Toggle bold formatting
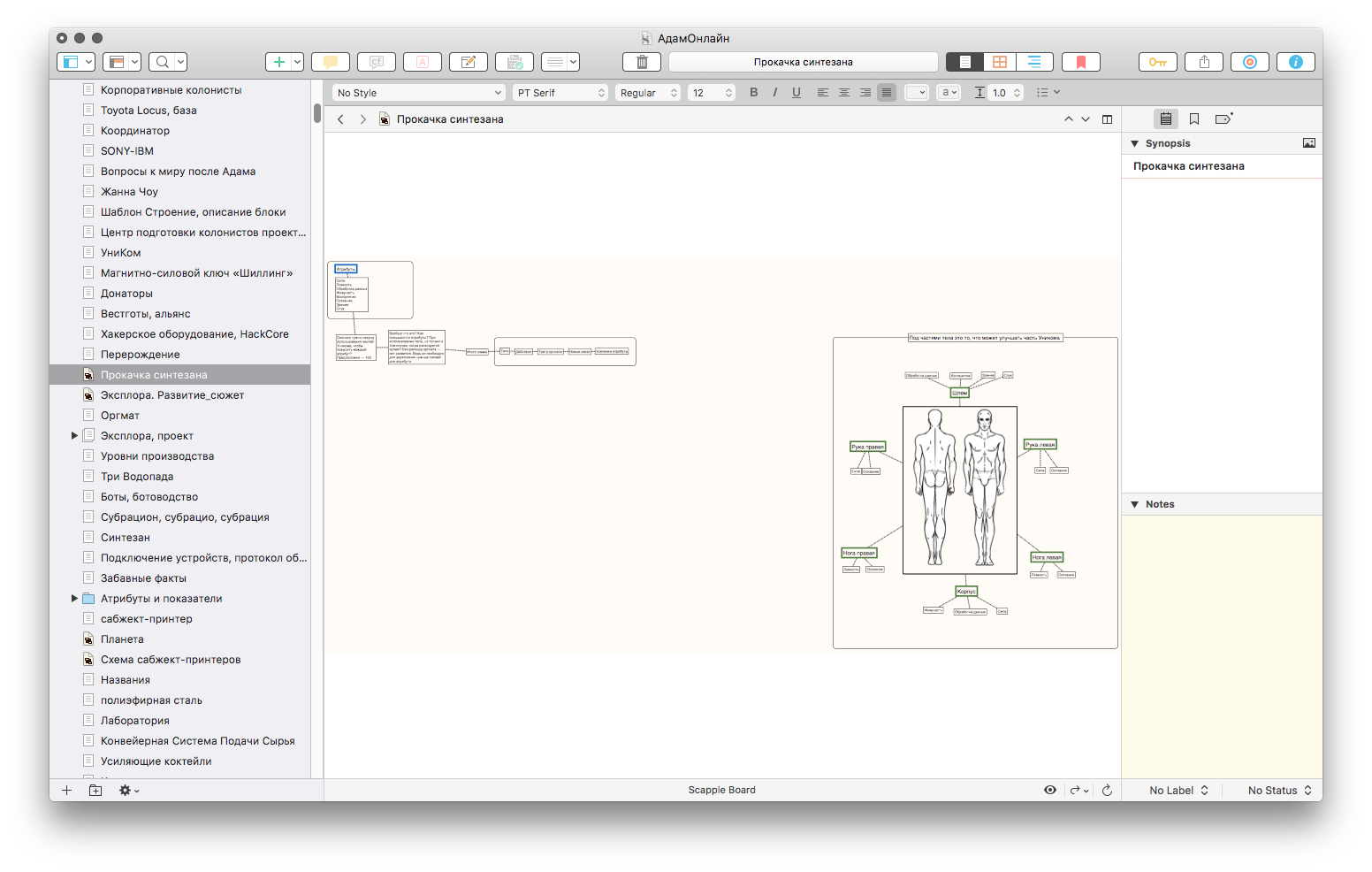1372x872 pixels. coord(753,93)
